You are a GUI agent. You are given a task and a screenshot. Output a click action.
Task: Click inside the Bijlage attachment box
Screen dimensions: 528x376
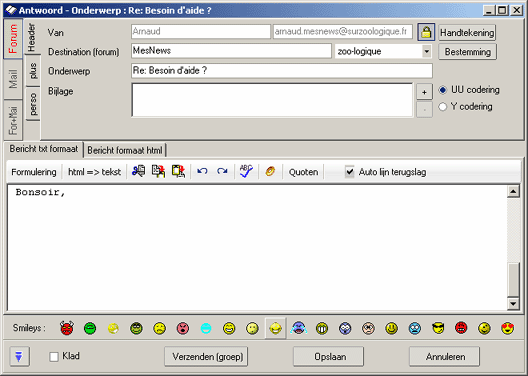(x=272, y=100)
